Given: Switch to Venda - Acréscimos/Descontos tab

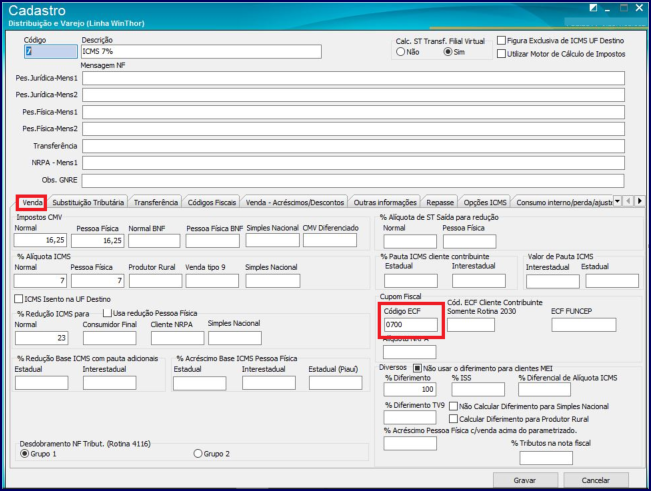Looking at the screenshot, I should [x=295, y=203].
